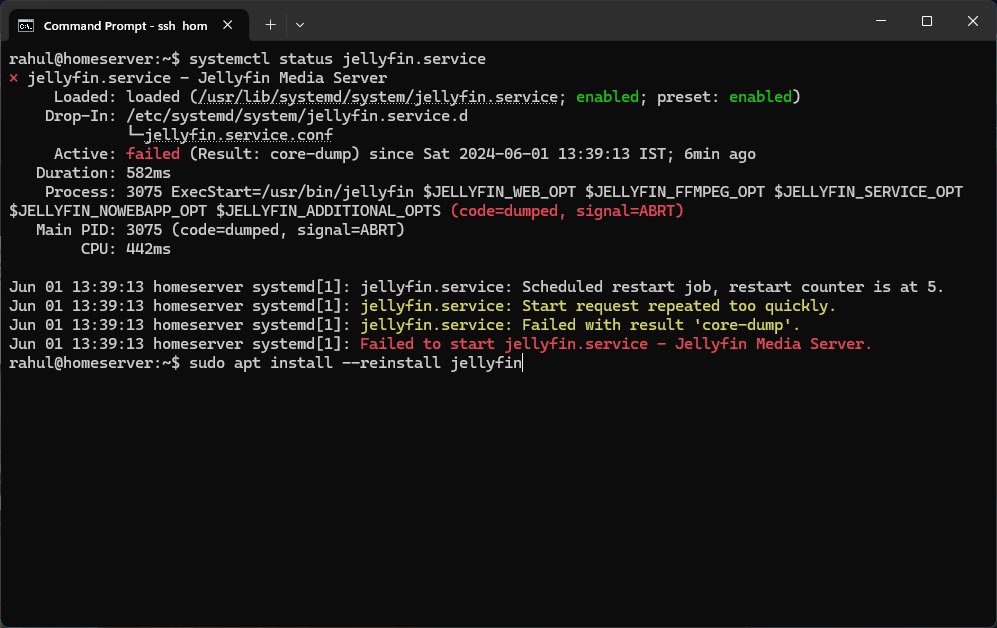Minimize the terminal window
The image size is (997, 628).
click(880, 21)
